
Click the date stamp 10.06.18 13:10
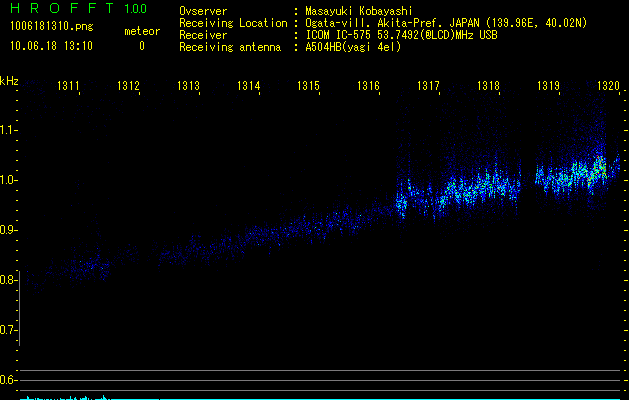tap(51, 46)
